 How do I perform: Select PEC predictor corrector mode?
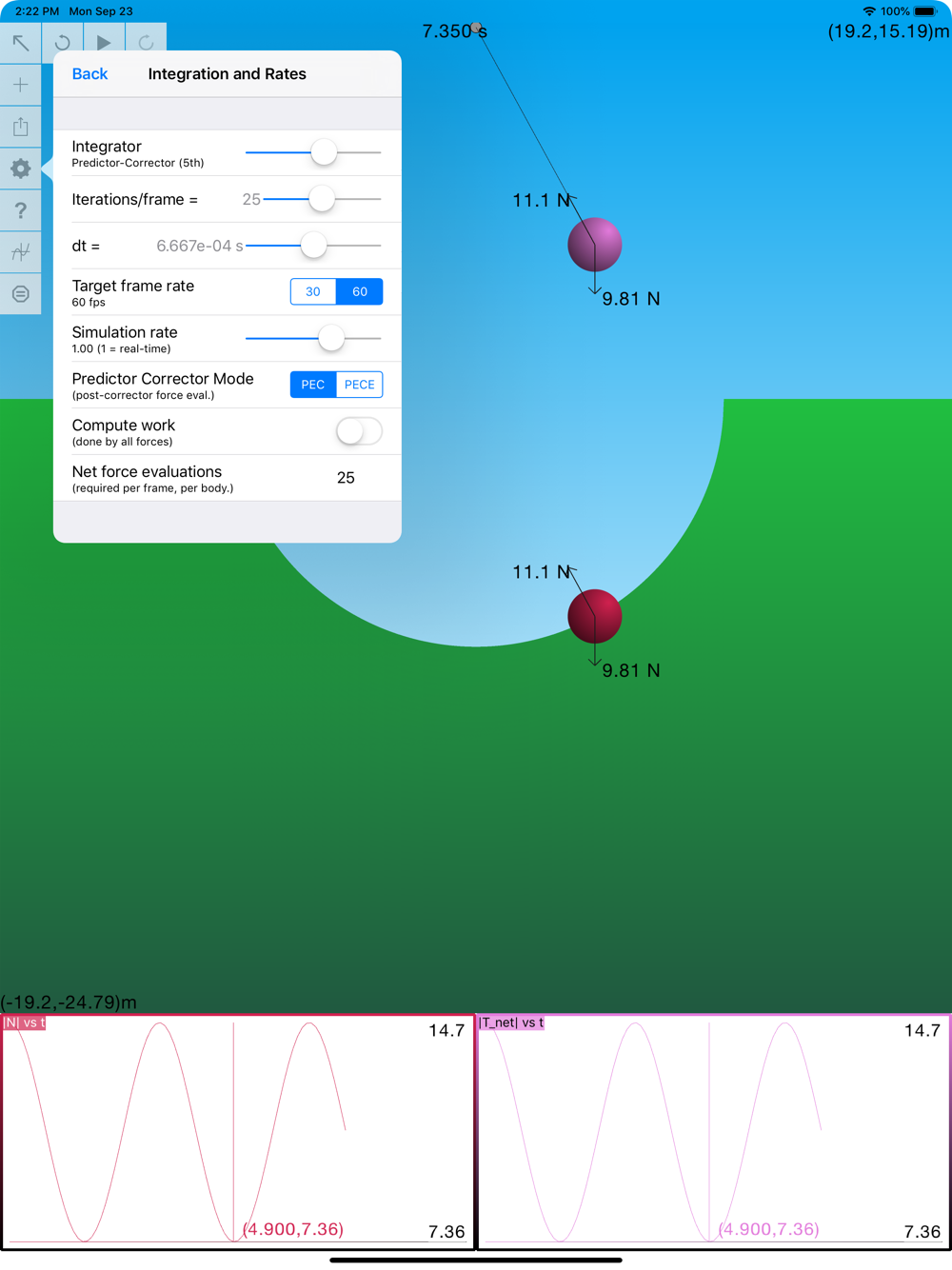click(313, 385)
